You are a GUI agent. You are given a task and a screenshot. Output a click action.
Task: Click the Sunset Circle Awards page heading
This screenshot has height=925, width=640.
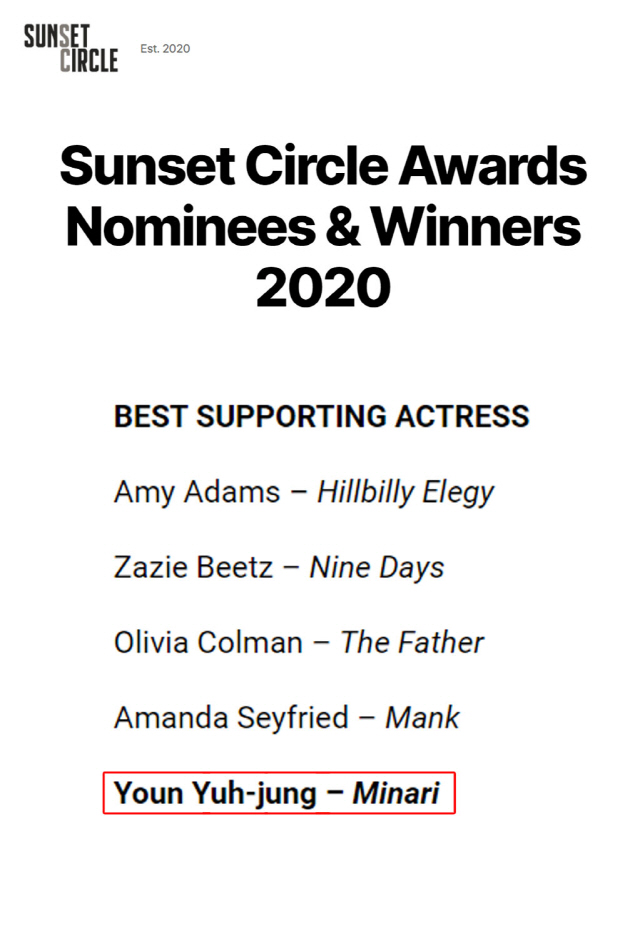coord(323,227)
